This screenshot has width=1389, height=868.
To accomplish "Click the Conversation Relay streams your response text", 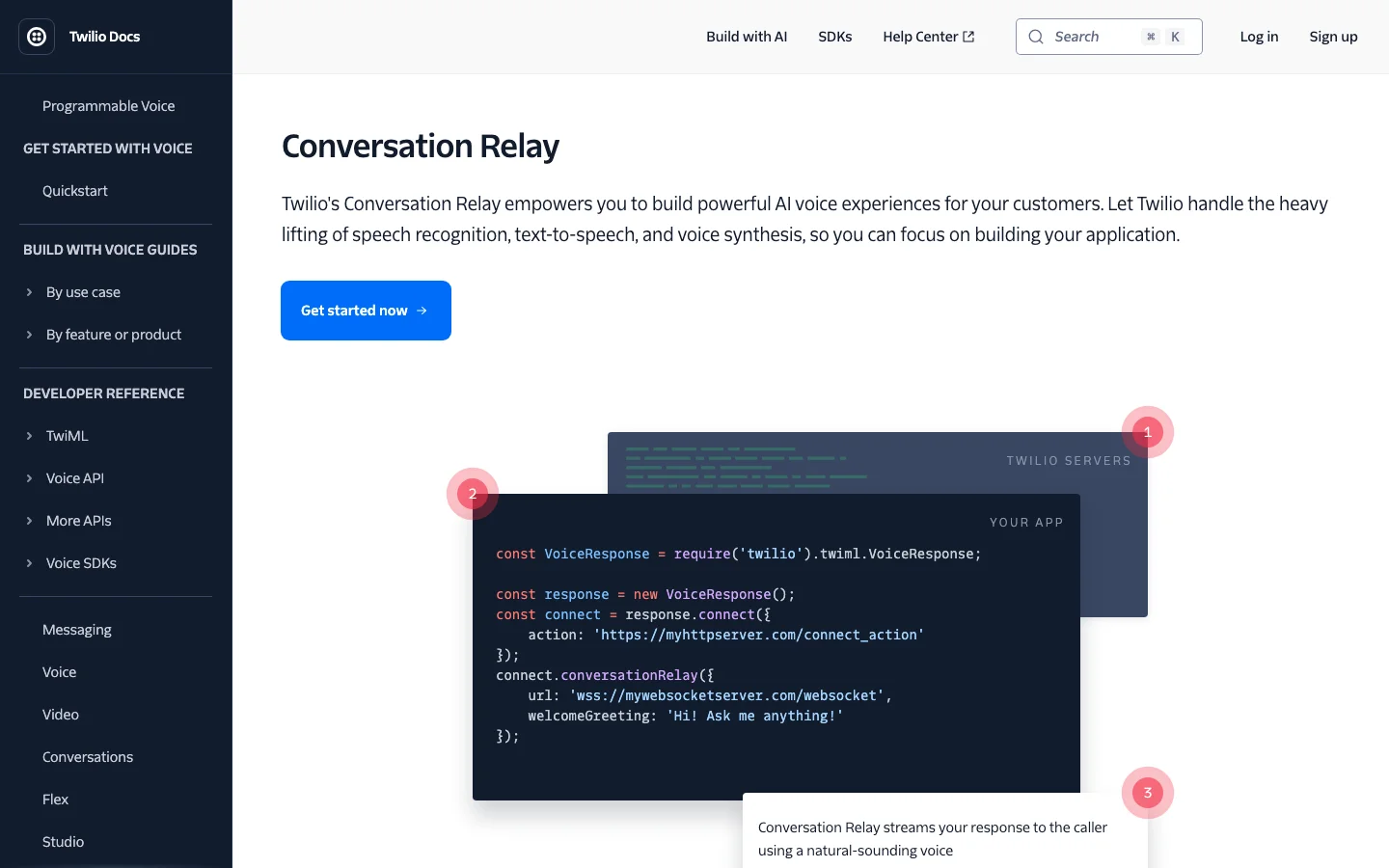I will [x=933, y=839].
